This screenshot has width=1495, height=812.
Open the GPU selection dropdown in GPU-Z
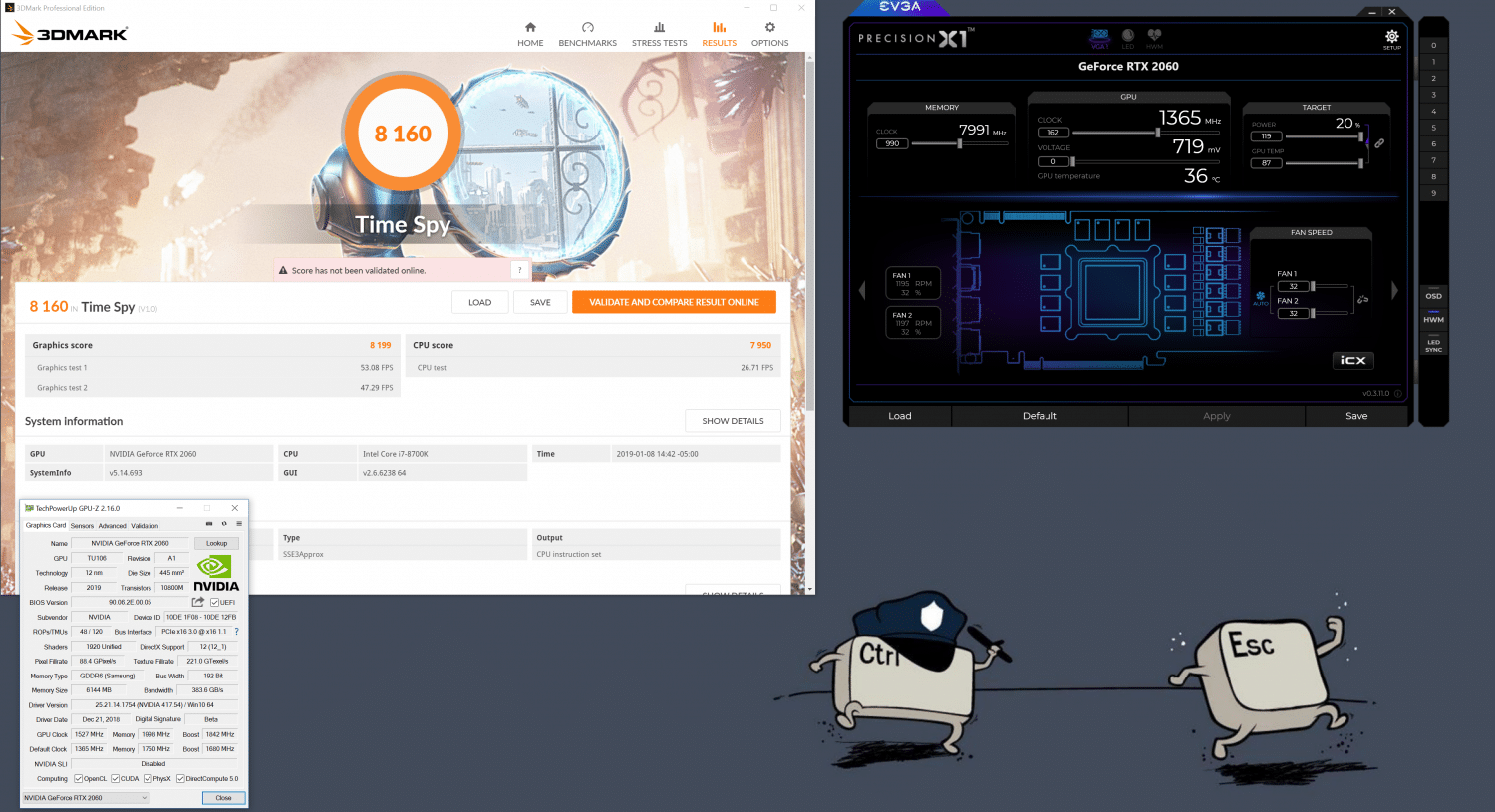pyautogui.click(x=86, y=798)
